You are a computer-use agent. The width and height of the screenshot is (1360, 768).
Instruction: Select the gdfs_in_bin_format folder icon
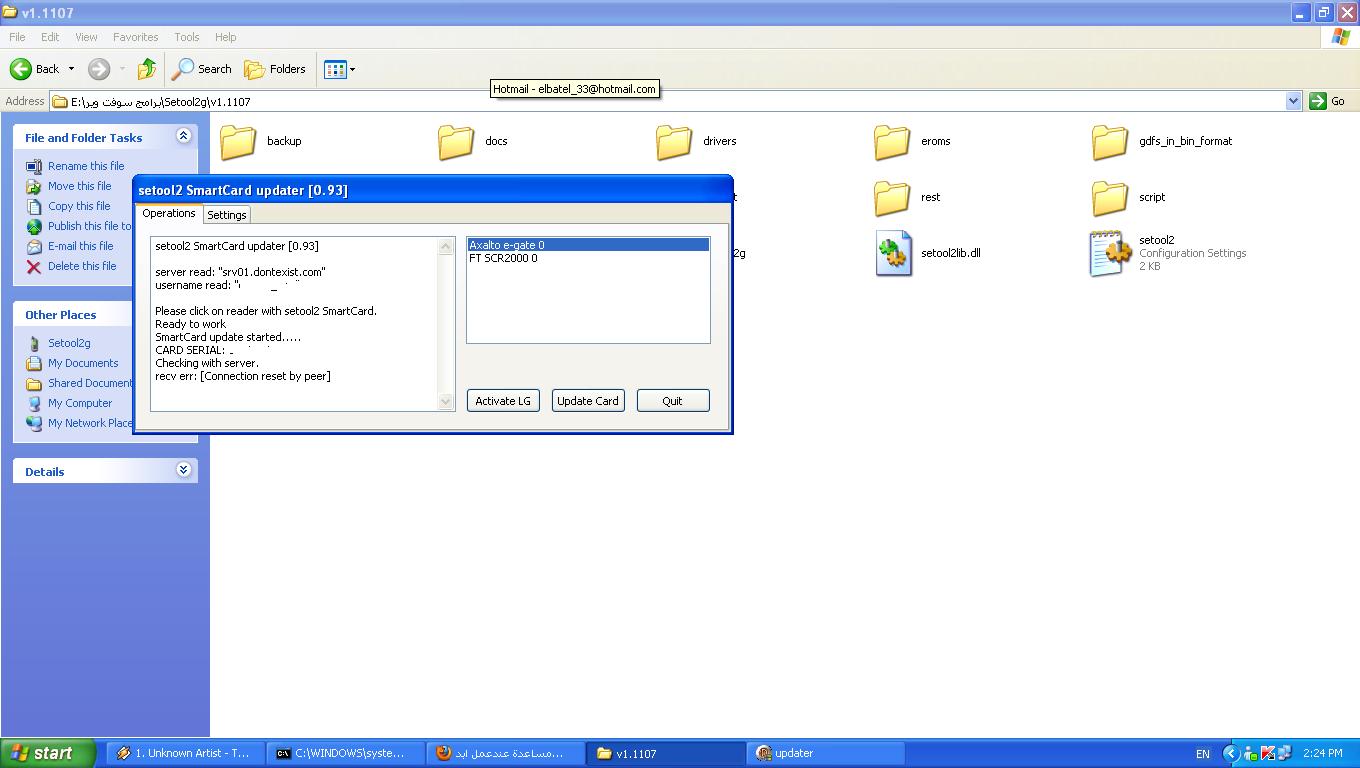click(x=1110, y=142)
